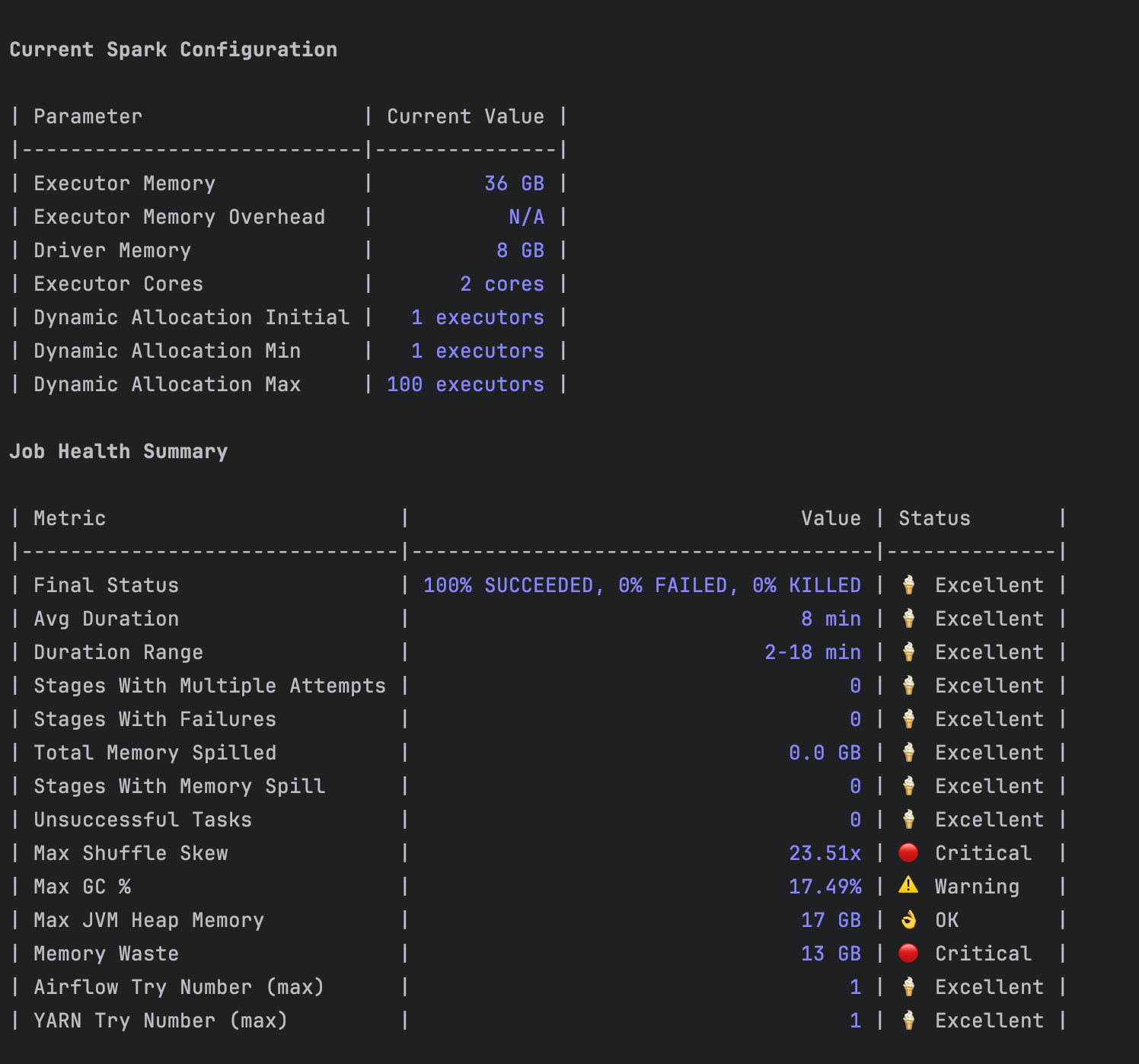Click the Excellent icon for YARN Try Number
Screen dimensions: 1139x1064
point(908,1020)
